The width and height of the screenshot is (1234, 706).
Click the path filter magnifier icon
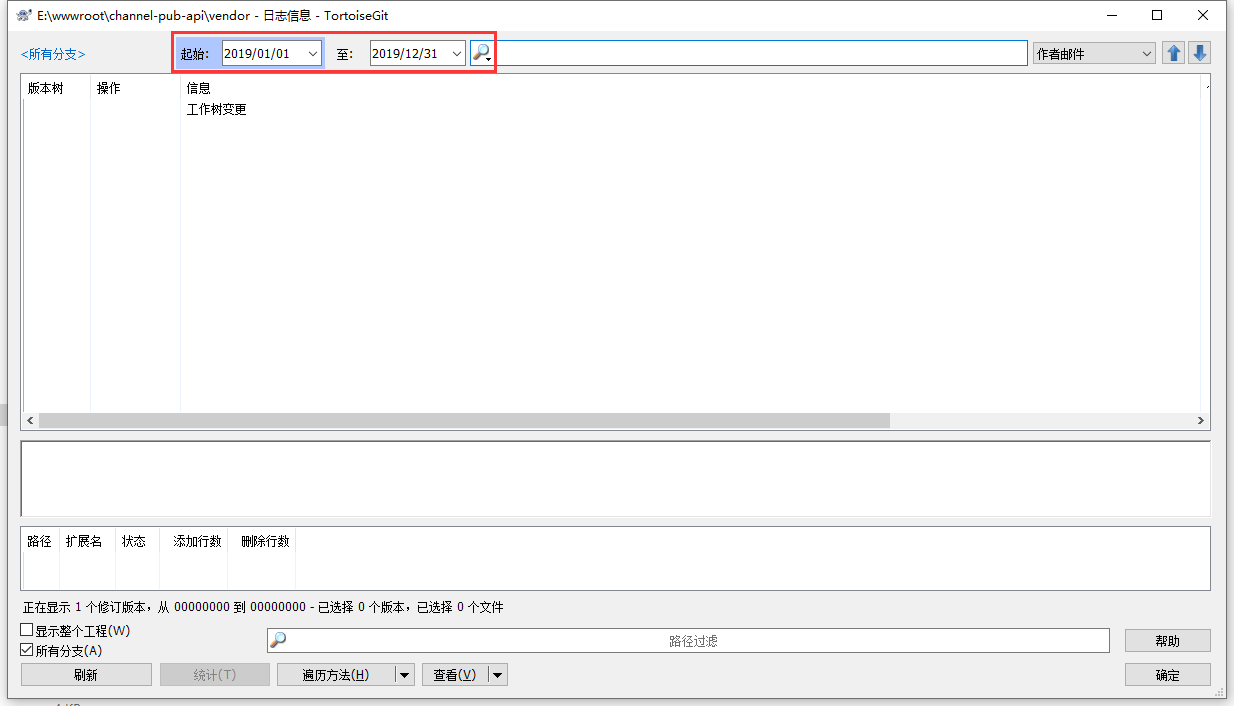[x=279, y=640]
